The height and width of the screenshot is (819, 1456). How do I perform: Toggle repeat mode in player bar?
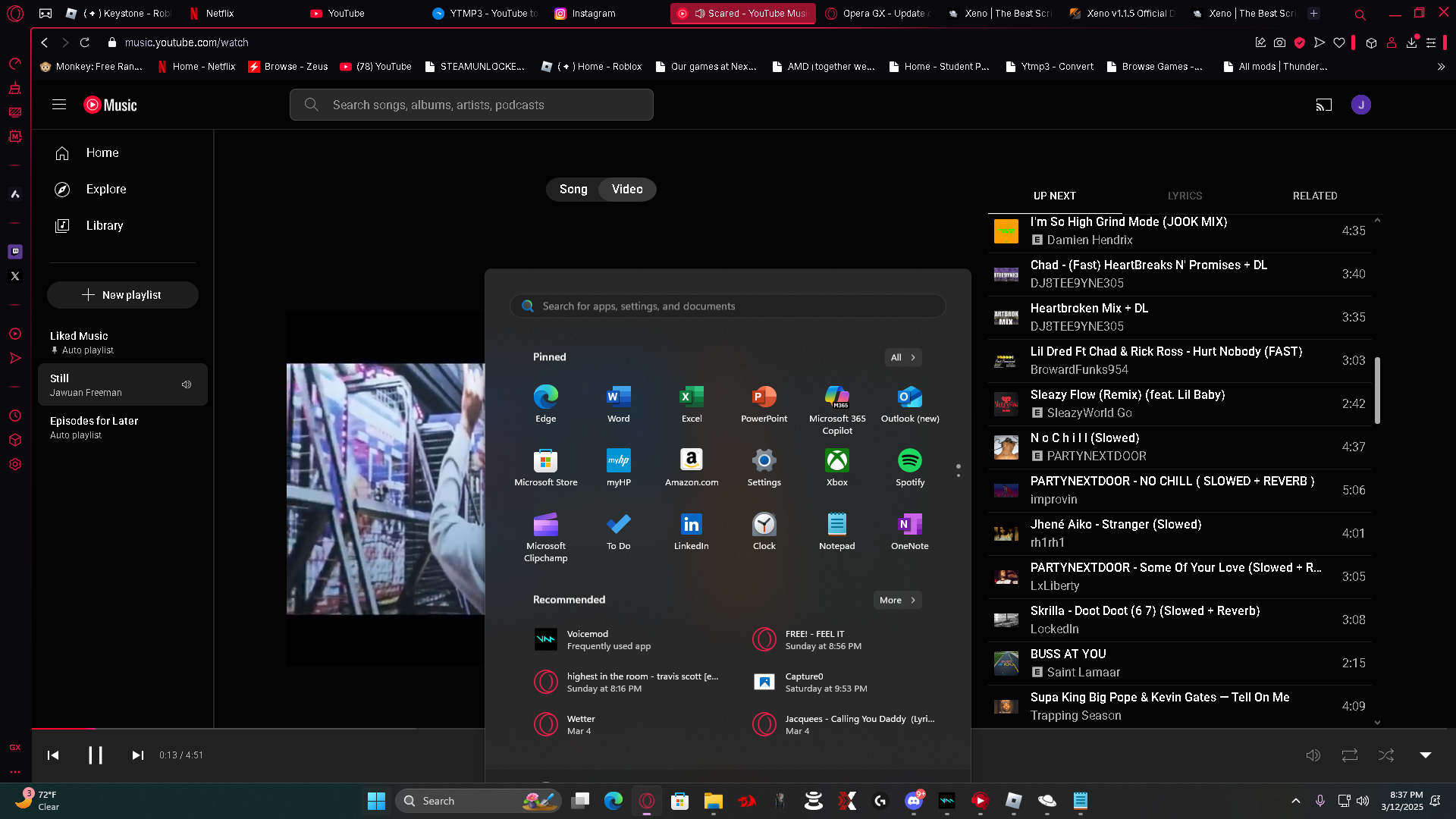tap(1349, 755)
